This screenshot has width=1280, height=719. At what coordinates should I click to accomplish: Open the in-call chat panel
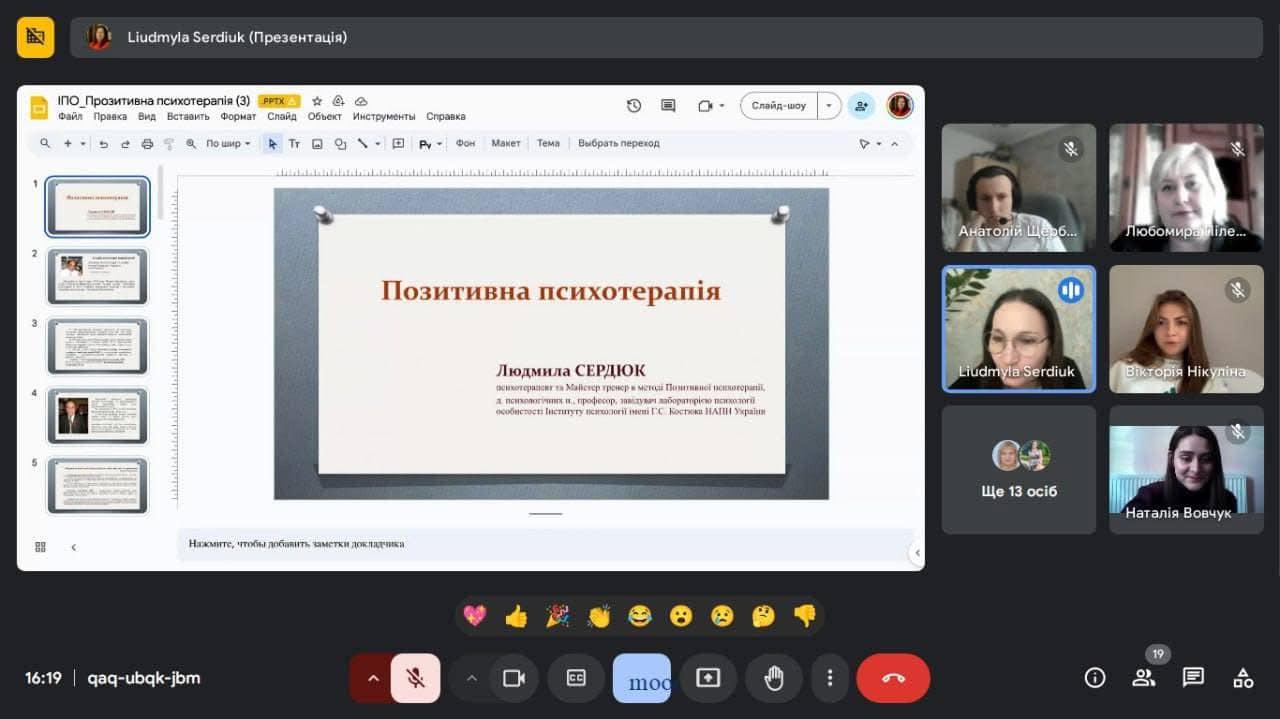click(1193, 678)
